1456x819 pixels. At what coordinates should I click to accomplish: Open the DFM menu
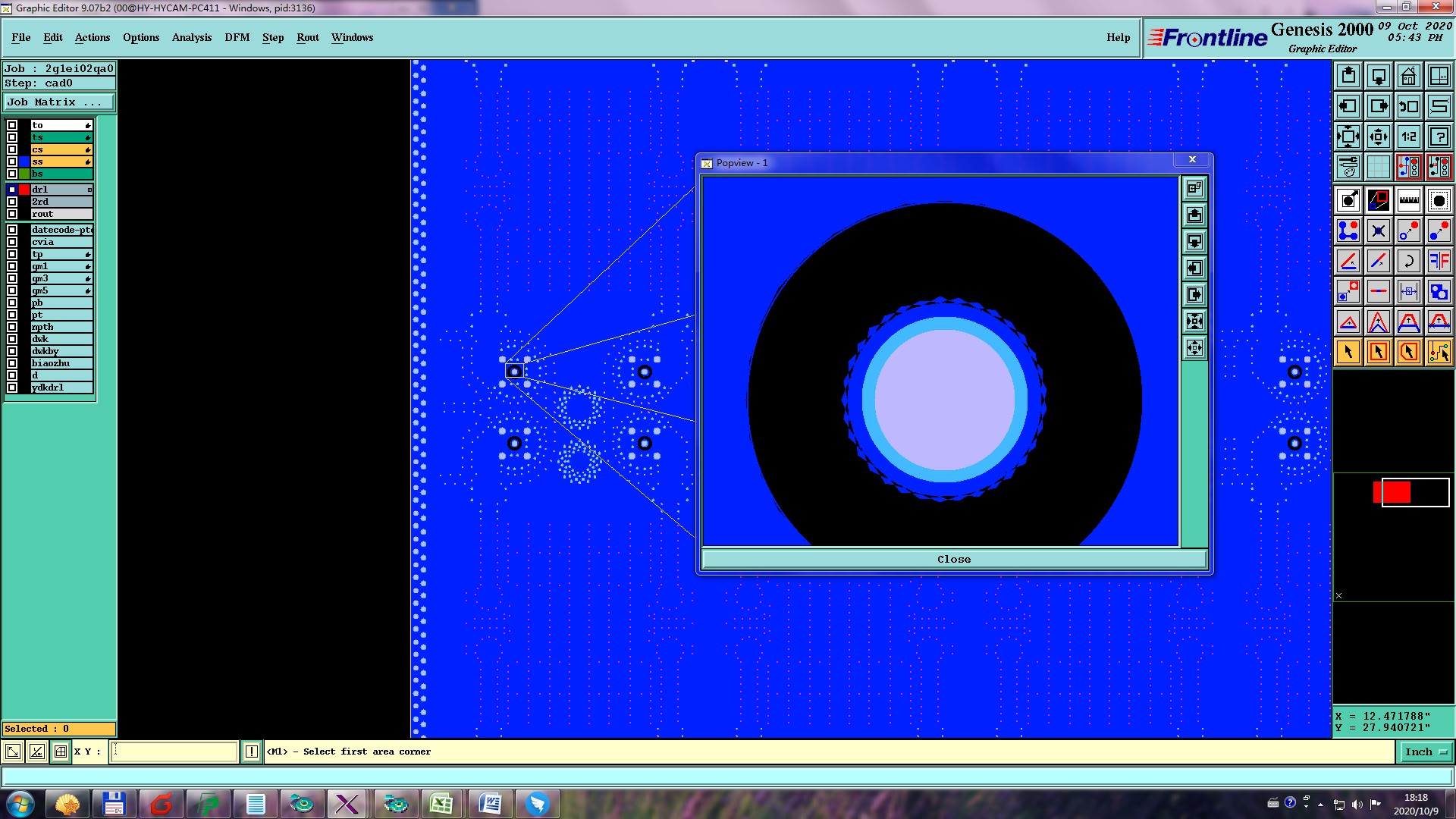click(237, 37)
